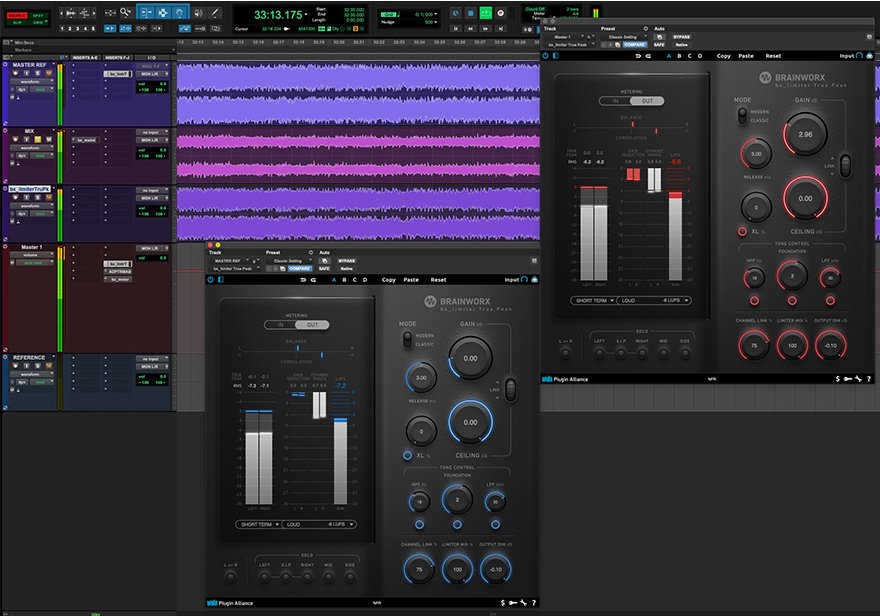The height and width of the screenshot is (616, 880).
Task: Select the Pencil tool in the toolbar
Action: (x=214, y=12)
